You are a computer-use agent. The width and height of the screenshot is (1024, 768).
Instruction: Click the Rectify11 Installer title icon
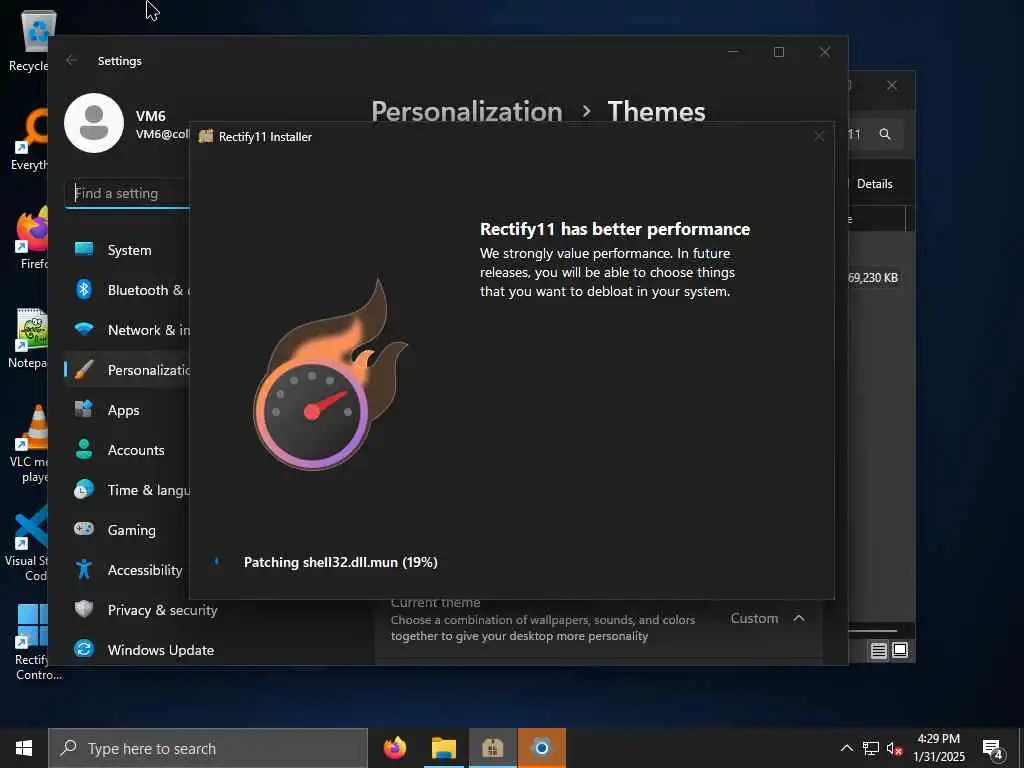[x=206, y=136]
